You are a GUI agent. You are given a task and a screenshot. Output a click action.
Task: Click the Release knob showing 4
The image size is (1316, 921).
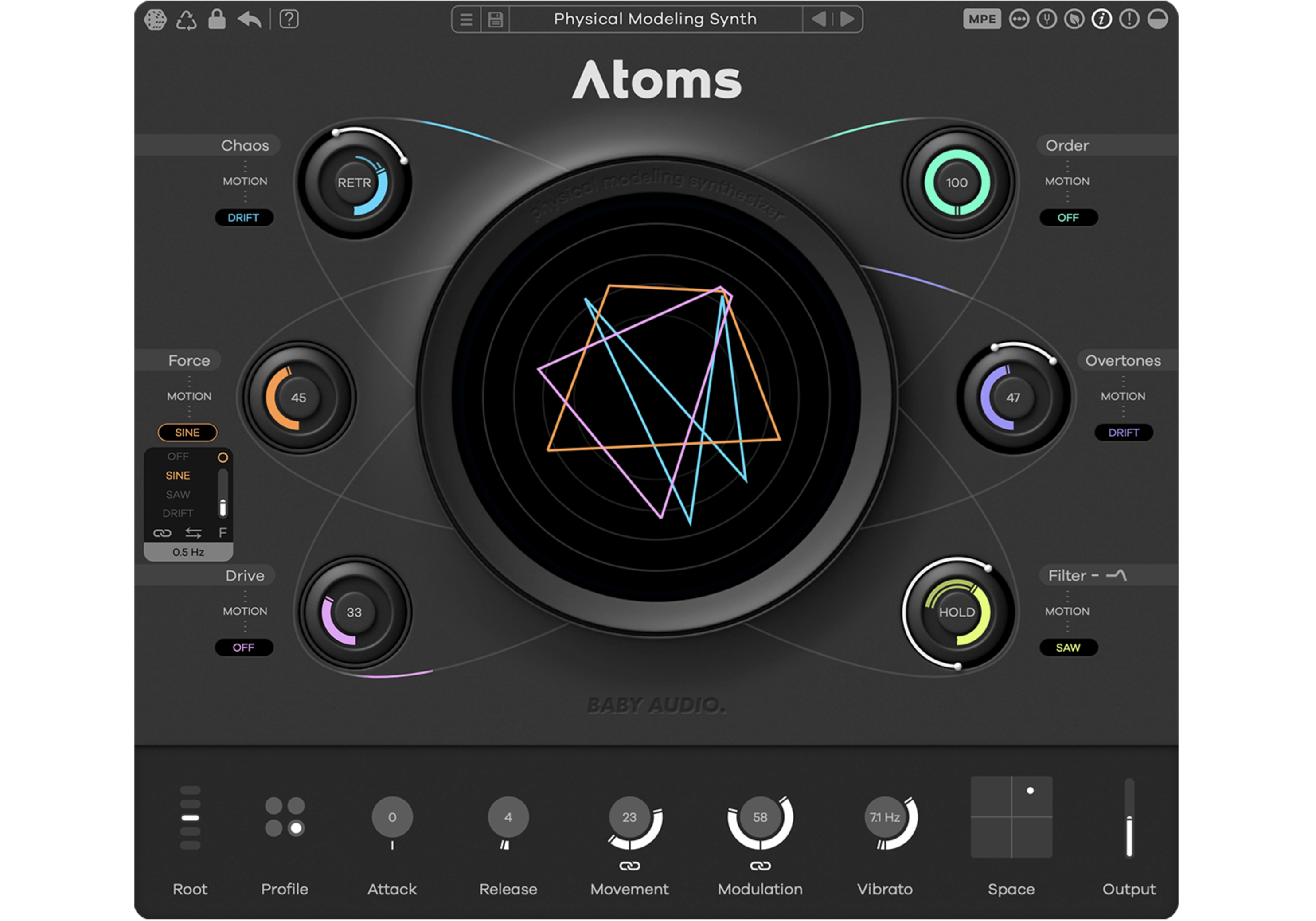(x=508, y=818)
